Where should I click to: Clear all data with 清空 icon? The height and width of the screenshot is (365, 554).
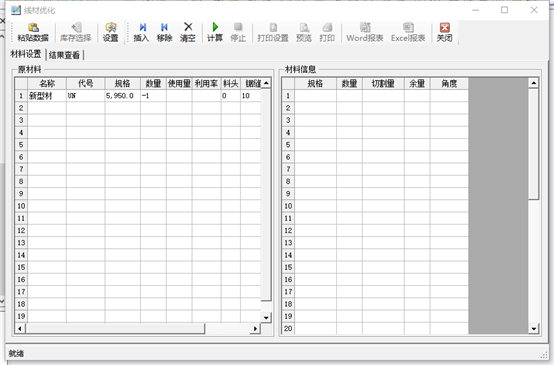tap(188, 32)
